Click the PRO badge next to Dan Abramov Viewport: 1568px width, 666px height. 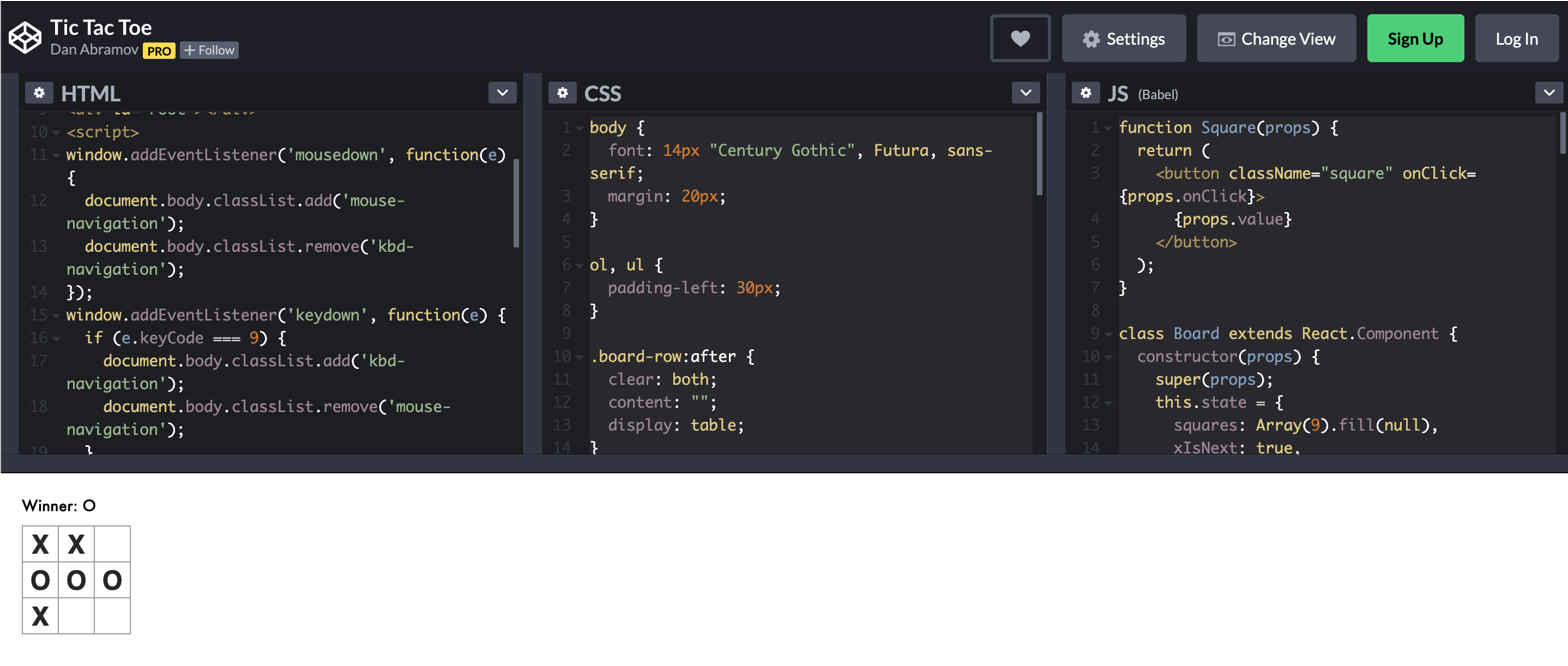click(x=159, y=50)
